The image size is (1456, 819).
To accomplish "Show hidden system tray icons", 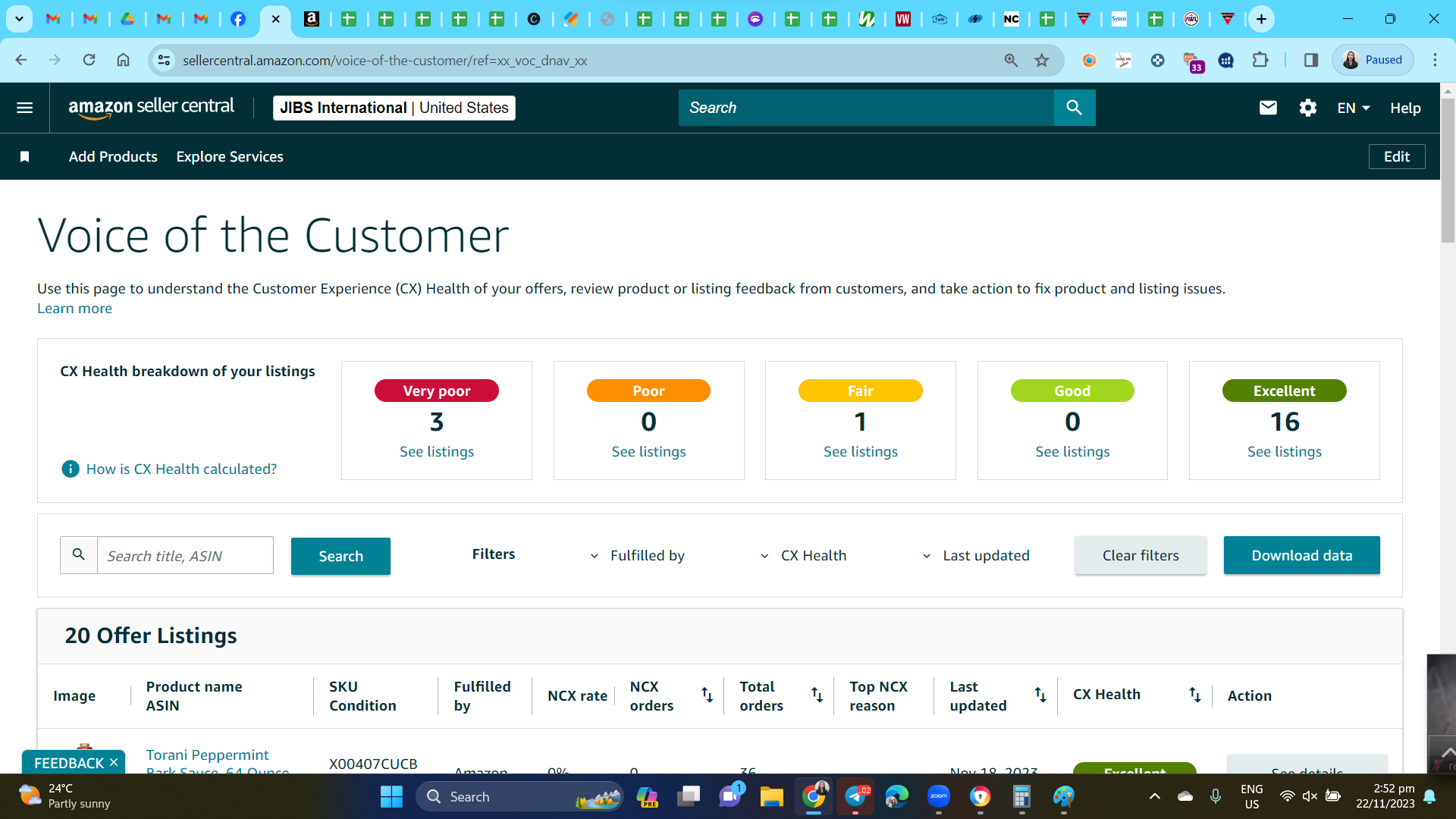I will point(1154,796).
